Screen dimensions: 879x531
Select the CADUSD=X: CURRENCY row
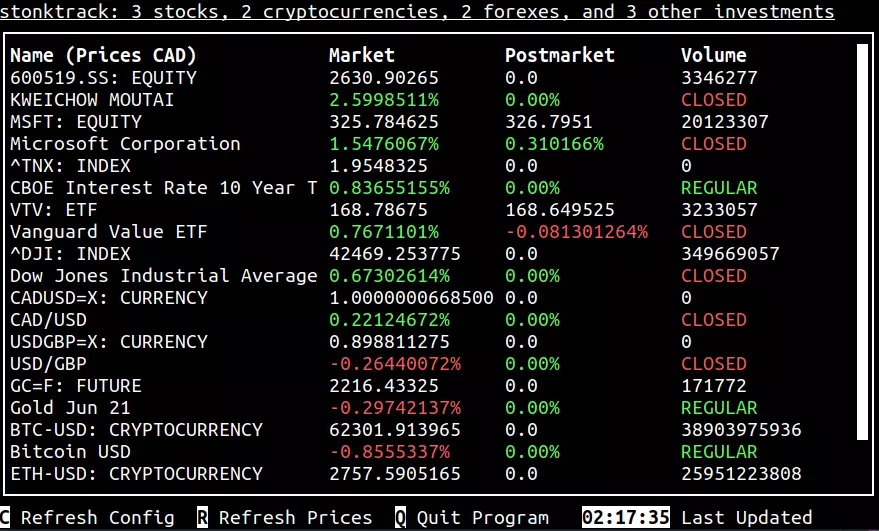point(109,297)
